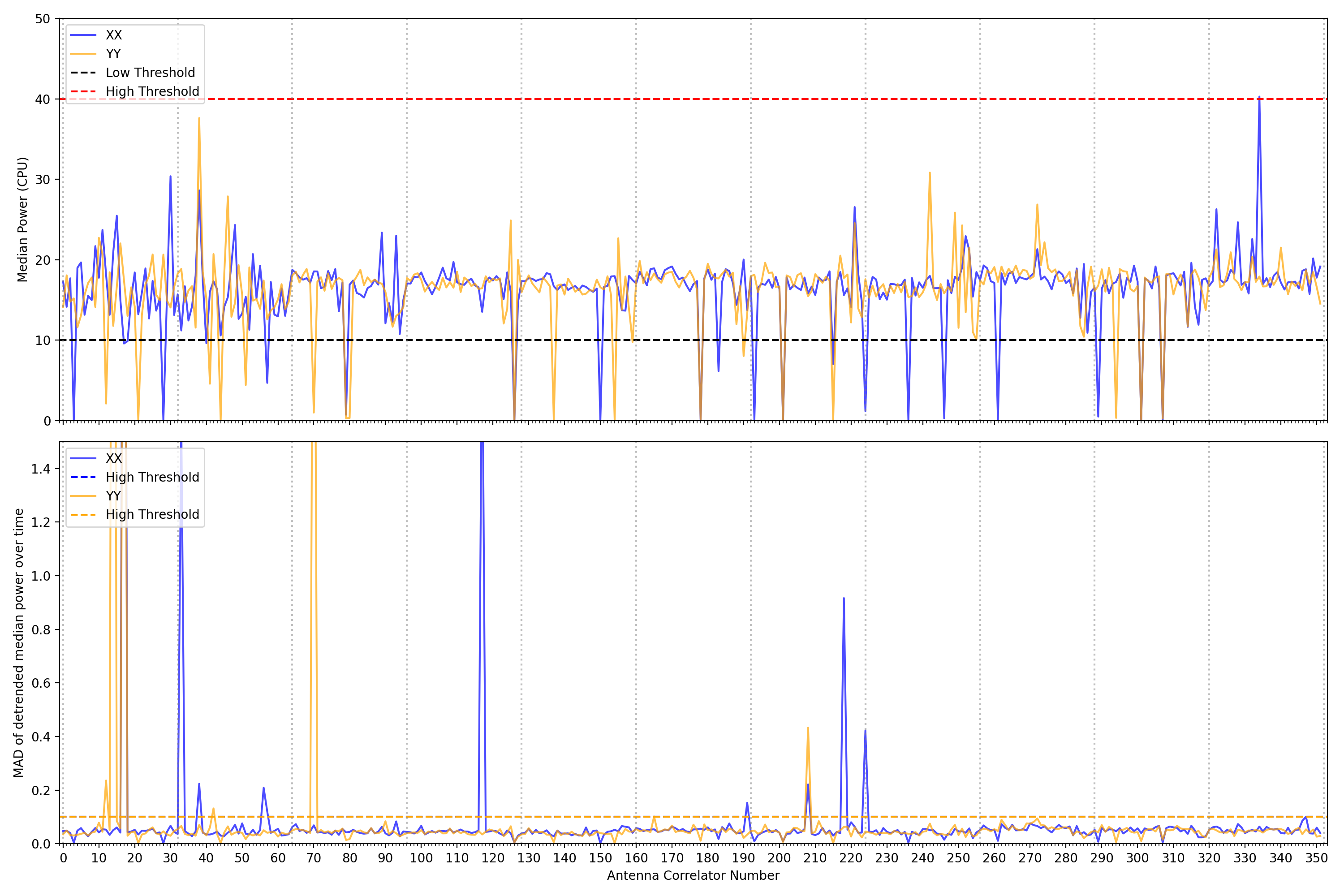Click the 40 tick on top y-axis
This screenshot has height=896, width=1344.
(x=42, y=99)
